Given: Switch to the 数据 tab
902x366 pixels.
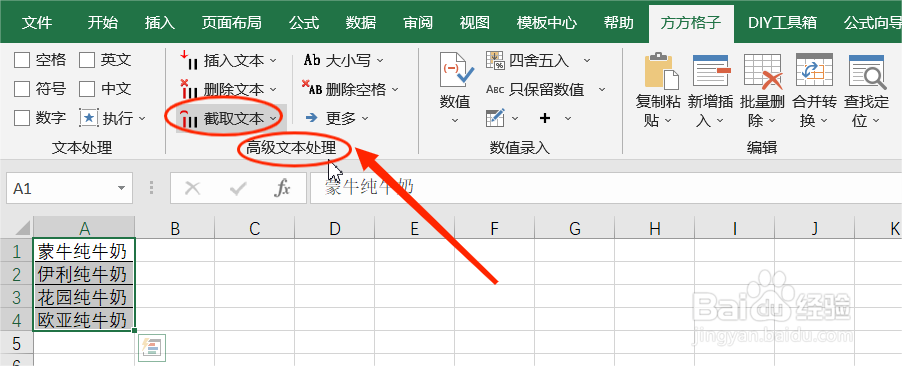Looking at the screenshot, I should point(361,22).
